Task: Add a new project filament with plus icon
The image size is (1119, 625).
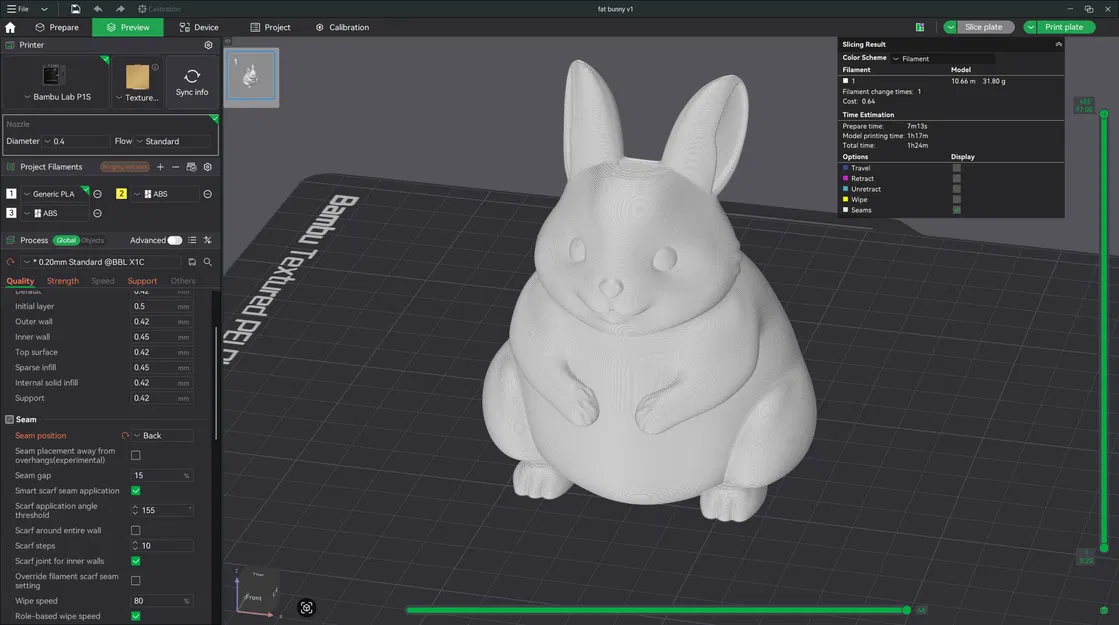Action: pyautogui.click(x=160, y=167)
